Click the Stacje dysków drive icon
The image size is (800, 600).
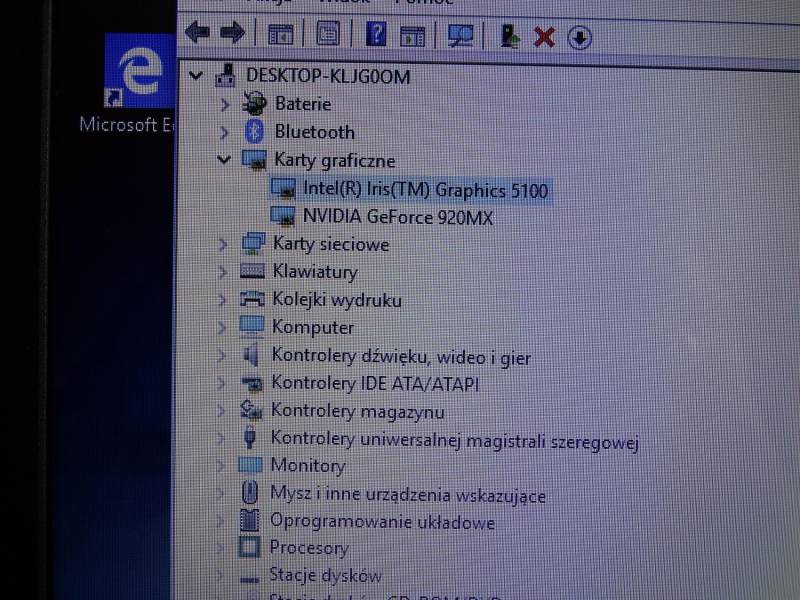point(249,579)
